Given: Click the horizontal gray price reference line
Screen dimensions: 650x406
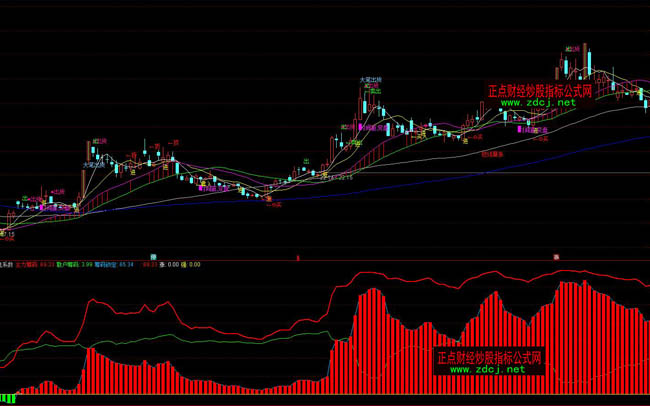Looking at the screenshot, I should pos(450,174).
